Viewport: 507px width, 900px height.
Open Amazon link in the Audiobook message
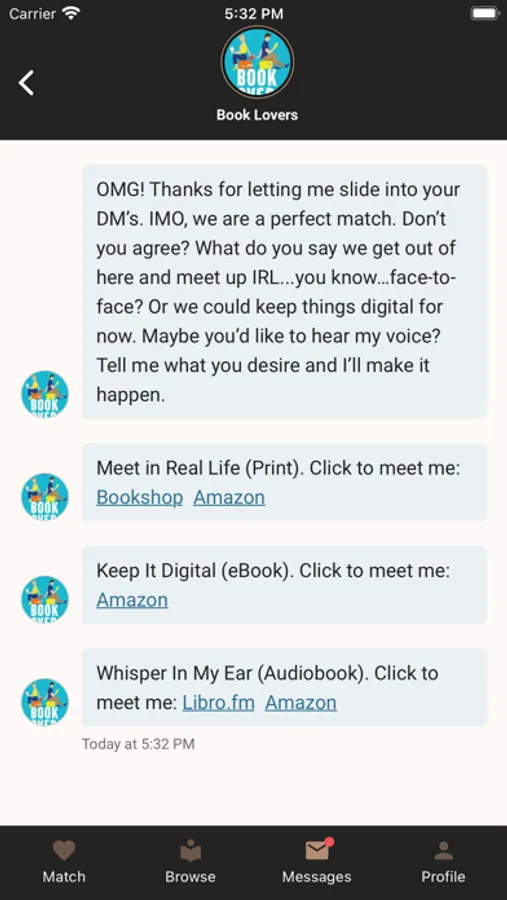(x=301, y=703)
